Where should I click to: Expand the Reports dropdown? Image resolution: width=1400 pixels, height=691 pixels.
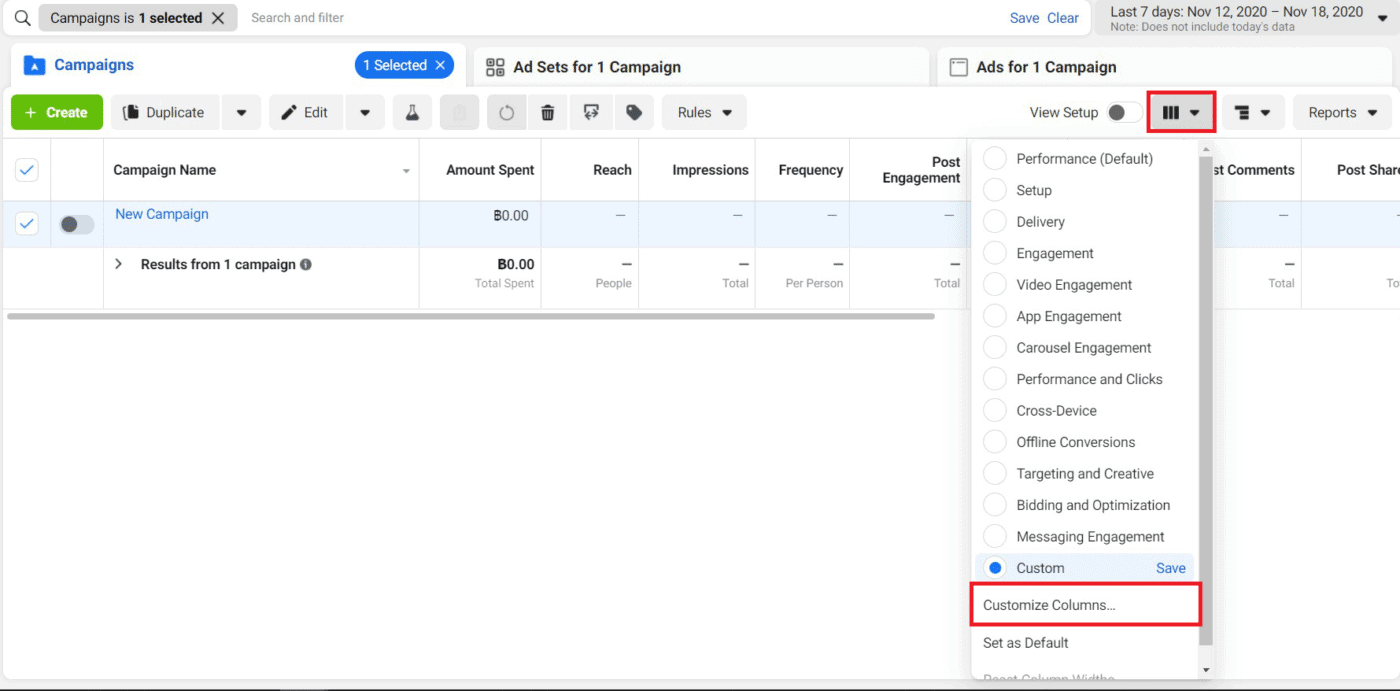point(1342,113)
